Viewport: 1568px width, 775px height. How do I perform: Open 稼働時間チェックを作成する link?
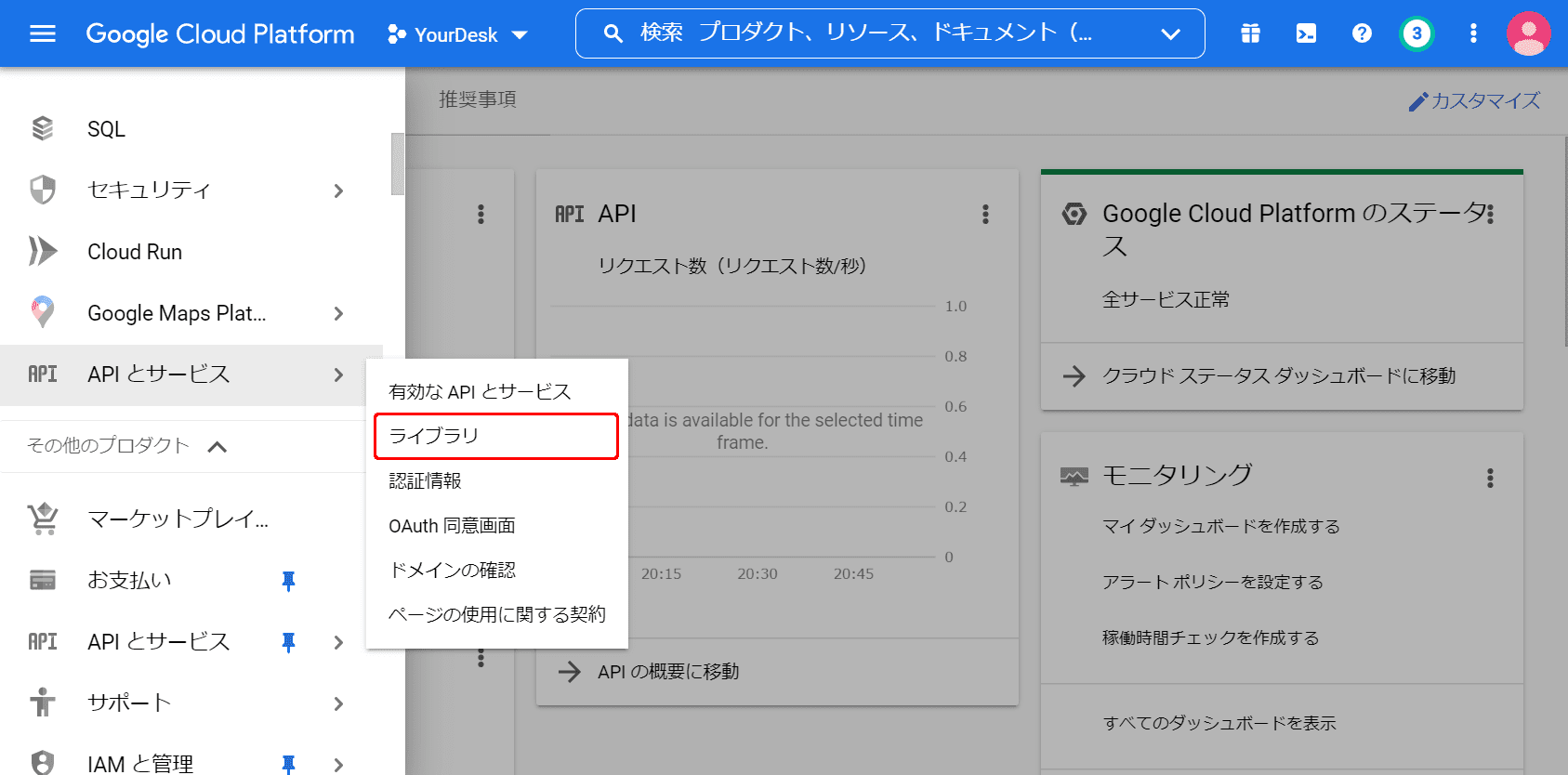click(x=1211, y=637)
